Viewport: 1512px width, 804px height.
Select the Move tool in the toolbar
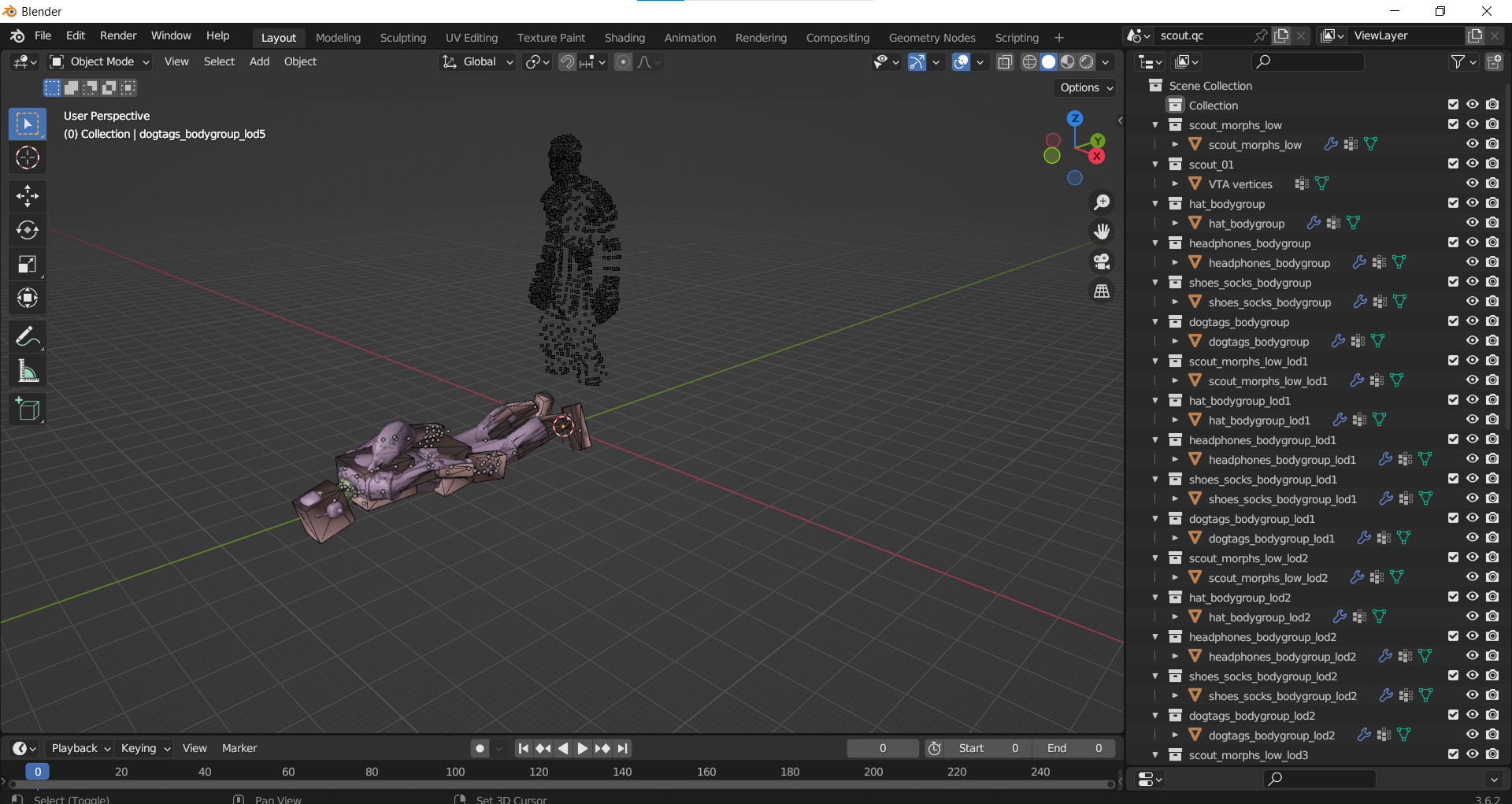point(27,195)
